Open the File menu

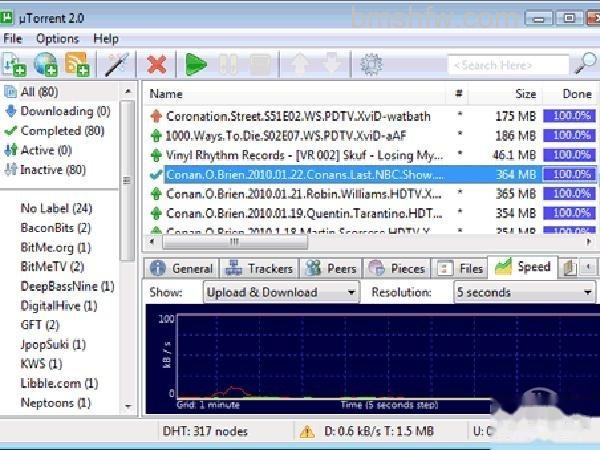coord(12,39)
